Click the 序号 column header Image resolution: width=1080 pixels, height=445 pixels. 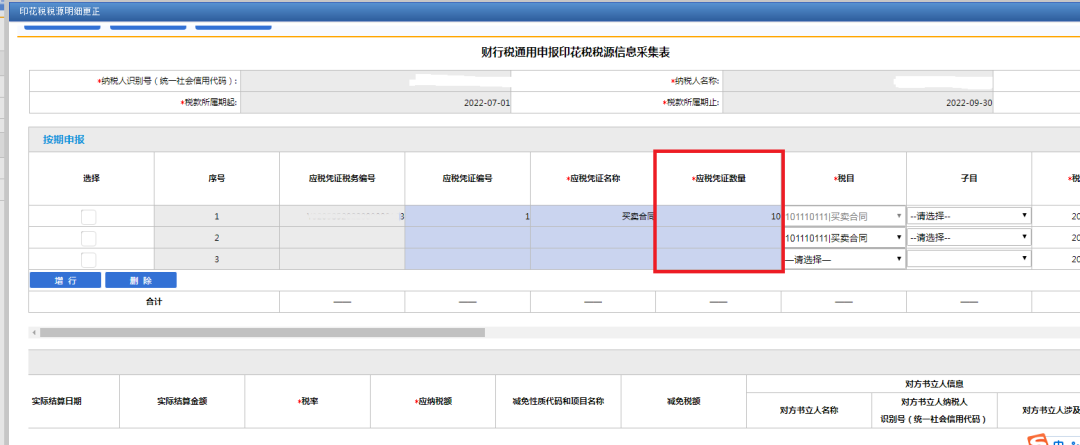pos(217,178)
